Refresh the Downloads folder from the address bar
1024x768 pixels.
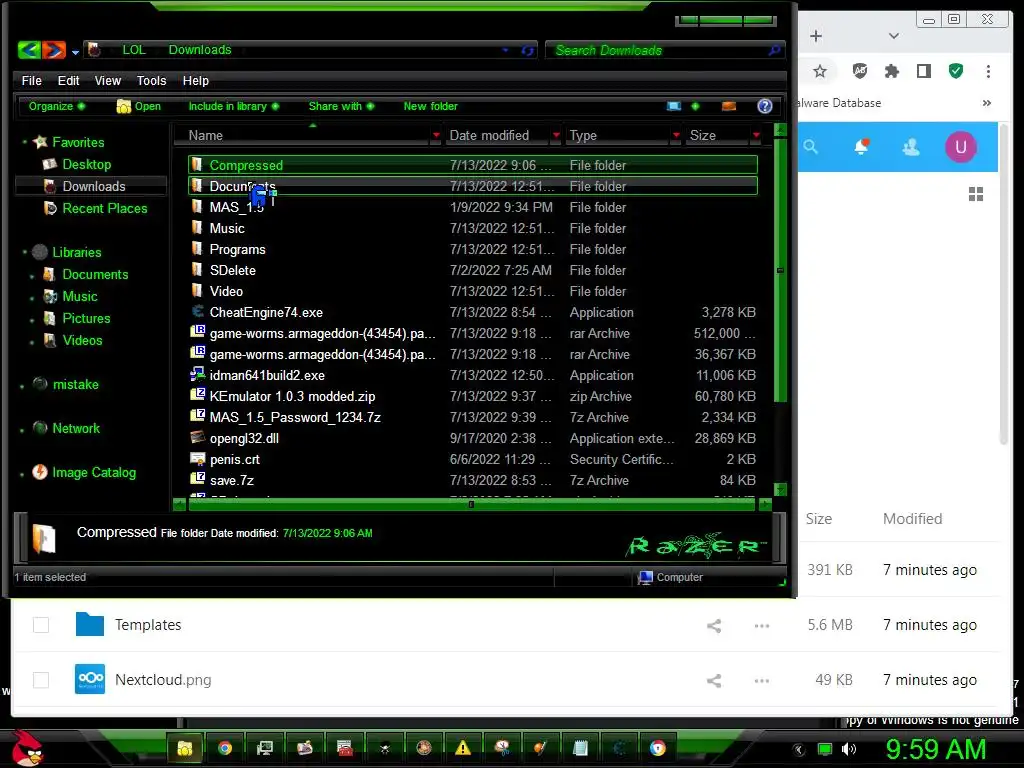[x=528, y=50]
